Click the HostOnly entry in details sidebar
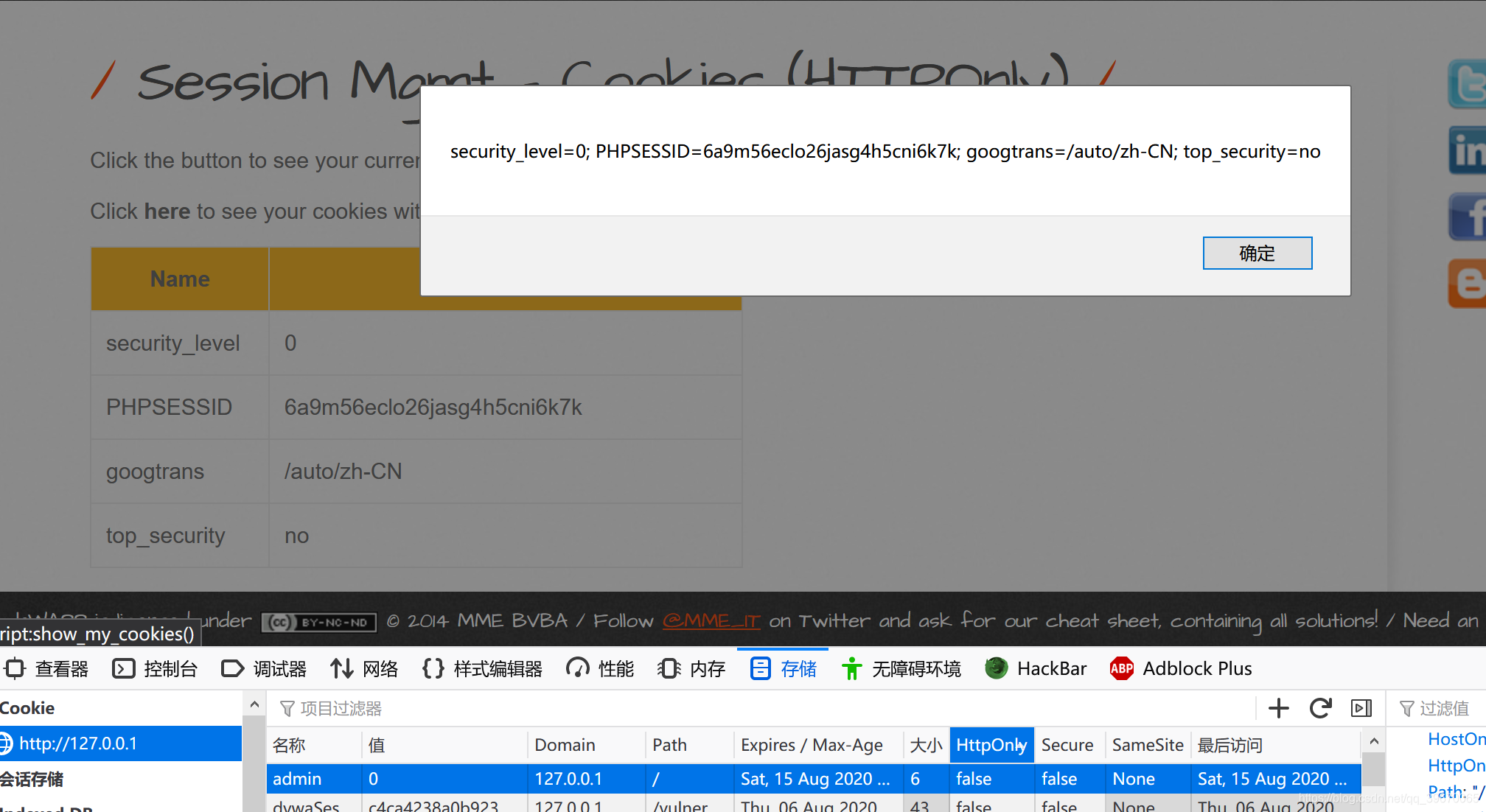The width and height of the screenshot is (1486, 812). [x=1457, y=739]
